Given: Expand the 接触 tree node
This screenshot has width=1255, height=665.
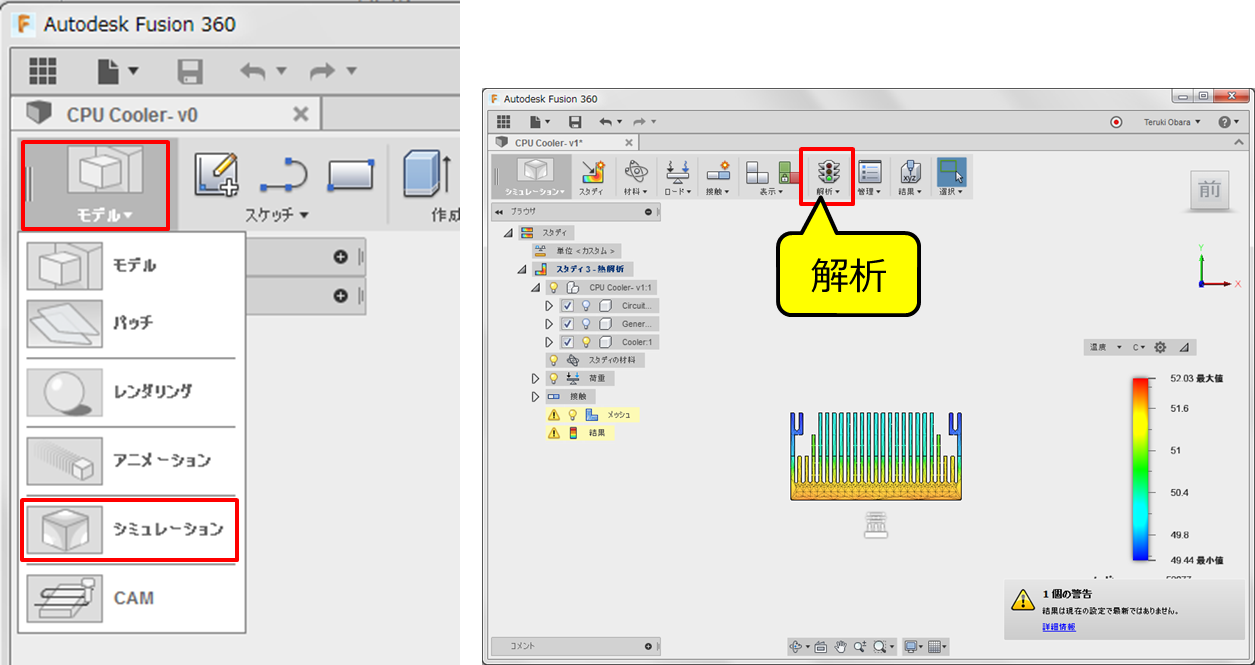Looking at the screenshot, I should point(536,396).
